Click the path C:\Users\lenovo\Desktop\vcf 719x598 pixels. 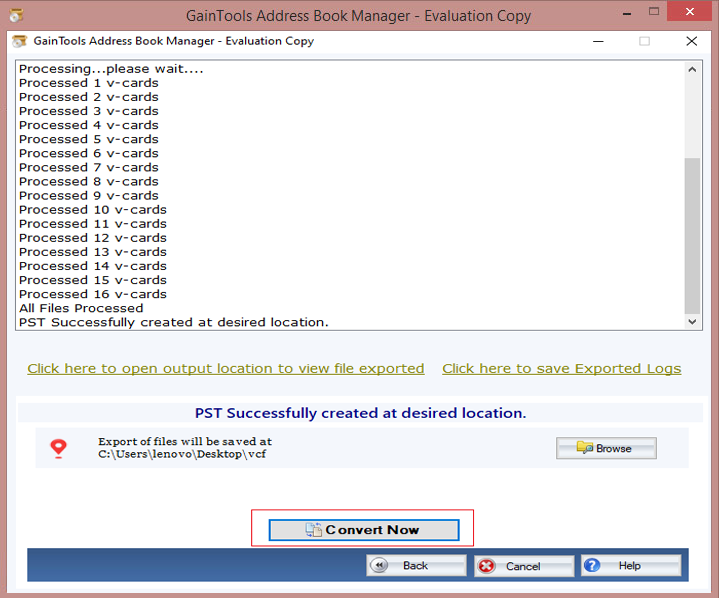point(182,454)
